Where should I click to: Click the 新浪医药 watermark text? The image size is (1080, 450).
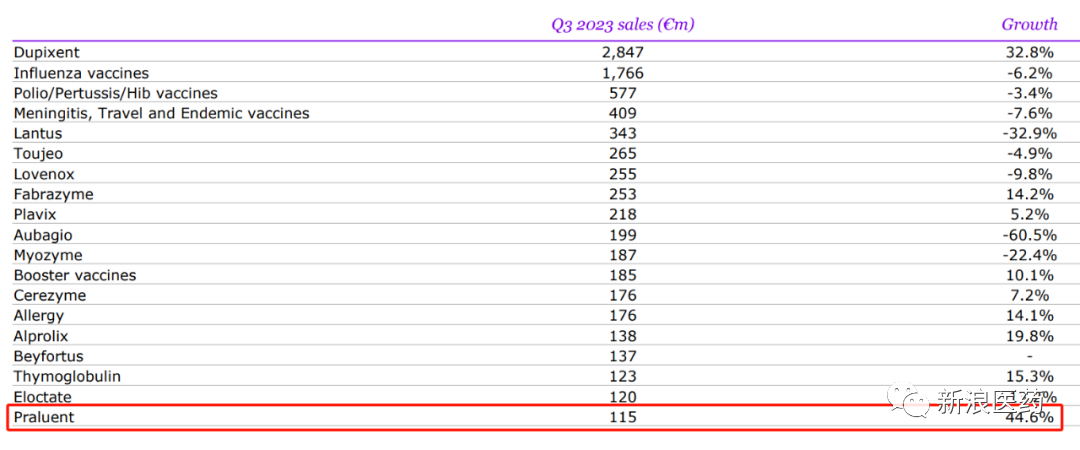pos(988,402)
